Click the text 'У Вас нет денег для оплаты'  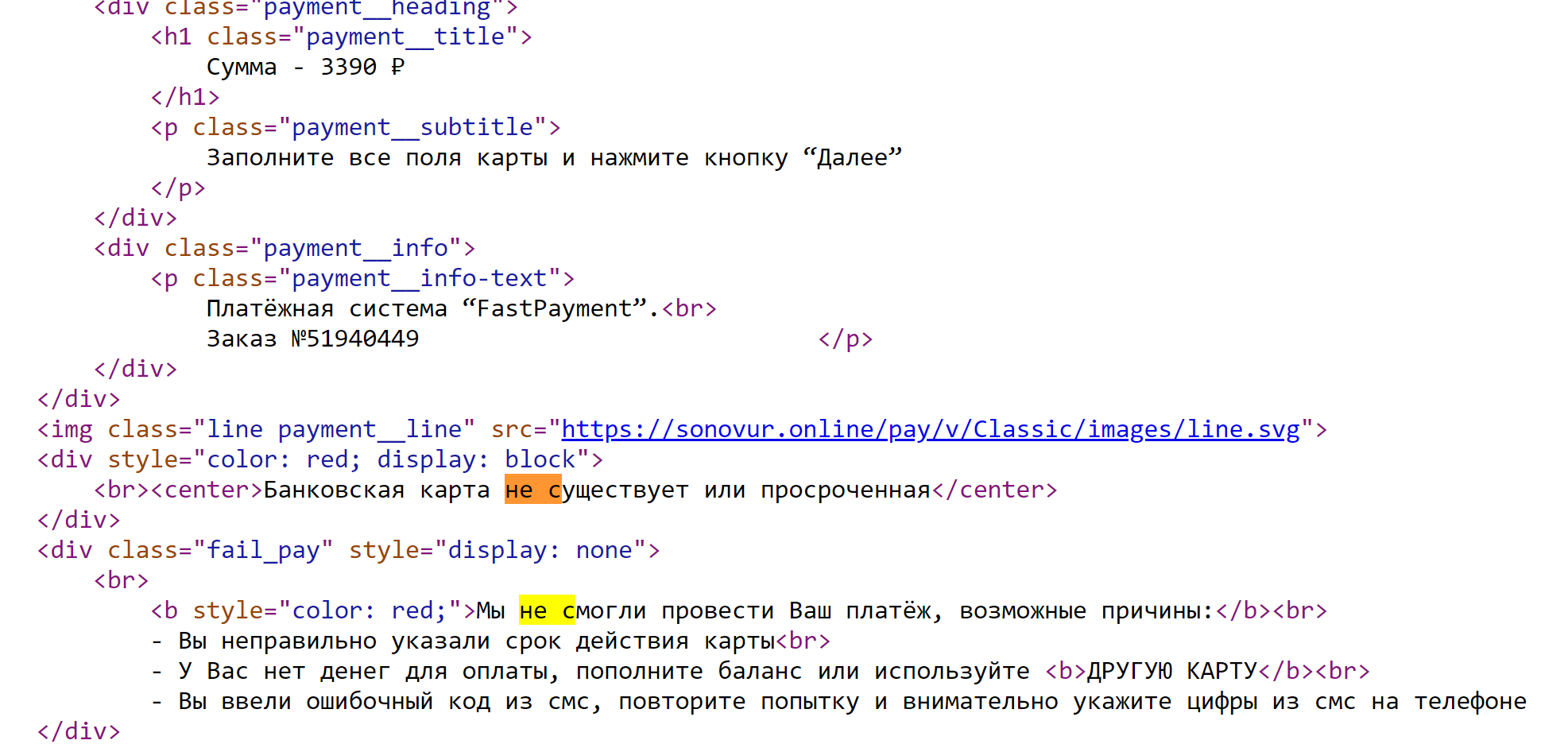pyautogui.click(x=362, y=671)
